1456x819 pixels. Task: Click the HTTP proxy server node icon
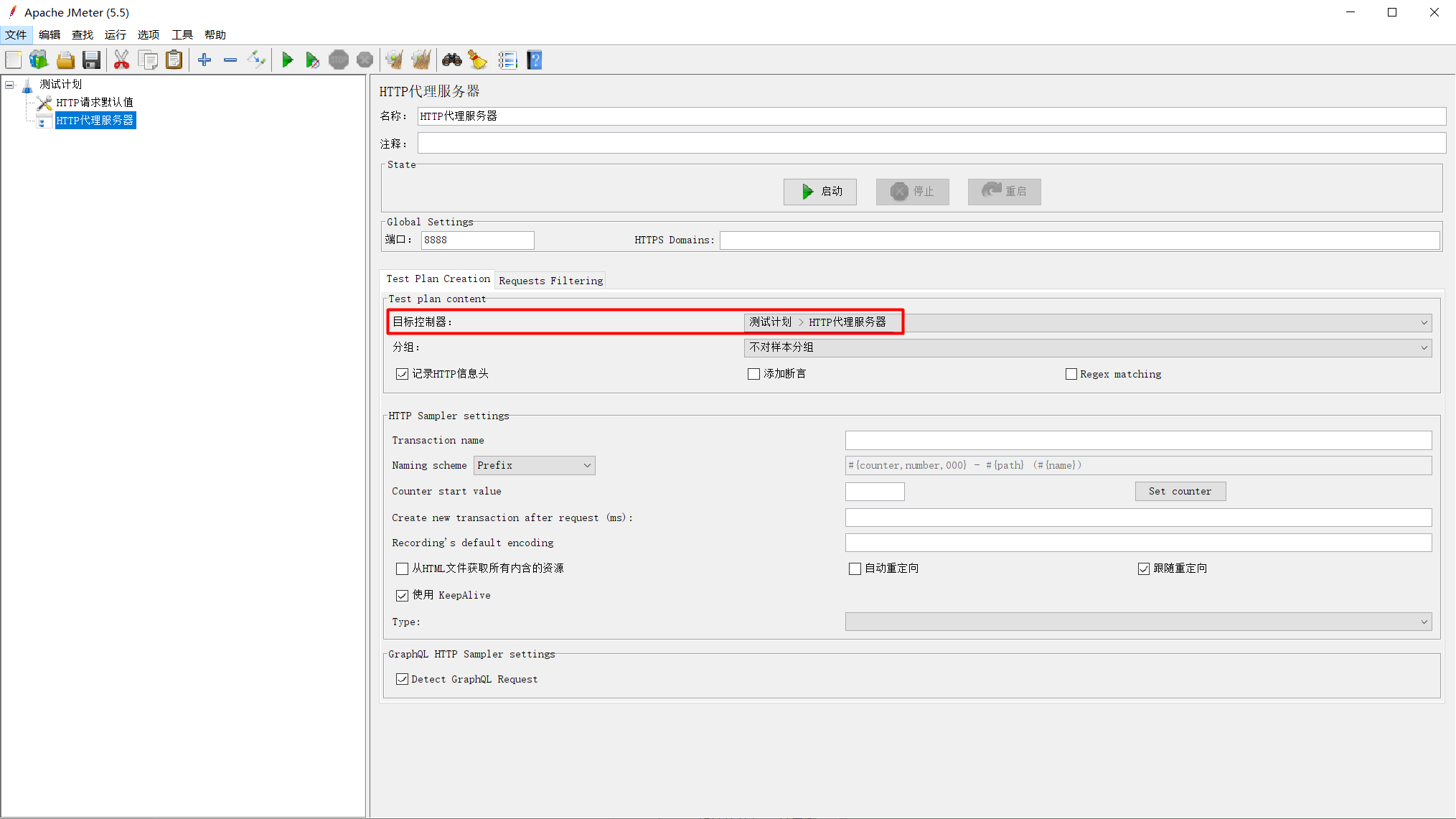44,121
